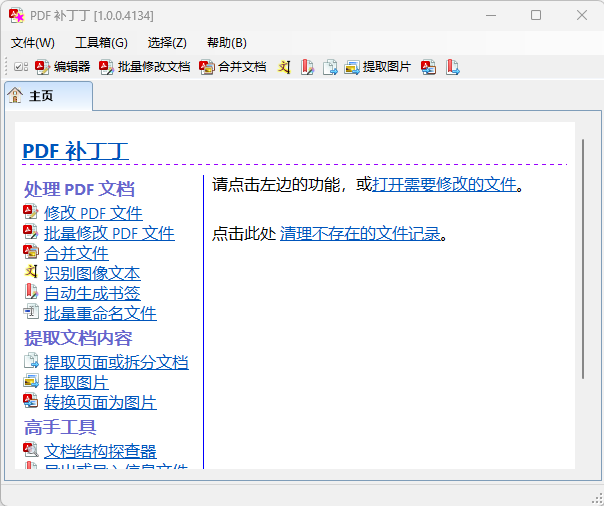Close the PDF 补丁丁 window
The image size is (604, 506).
click(x=582, y=15)
